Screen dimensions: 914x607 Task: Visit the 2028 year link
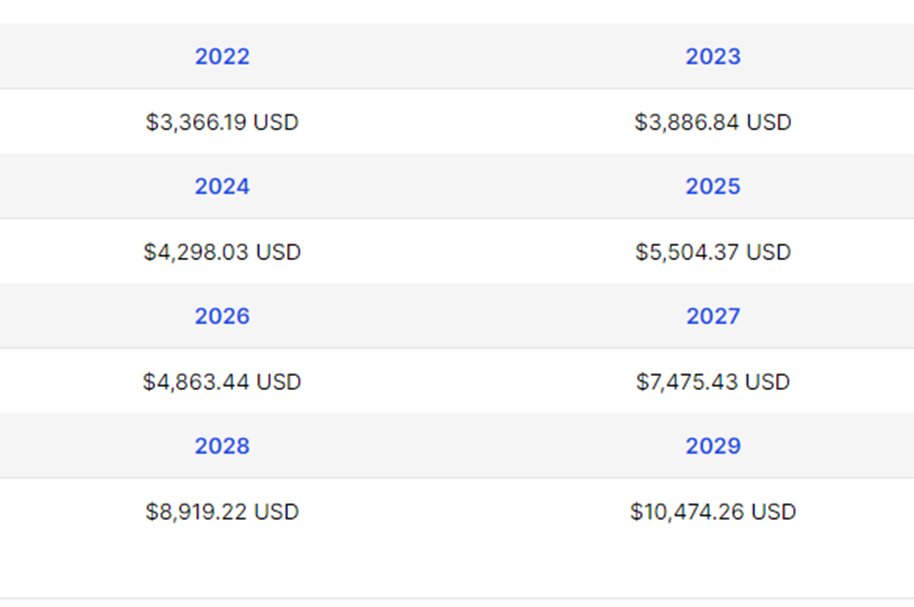[222, 446]
